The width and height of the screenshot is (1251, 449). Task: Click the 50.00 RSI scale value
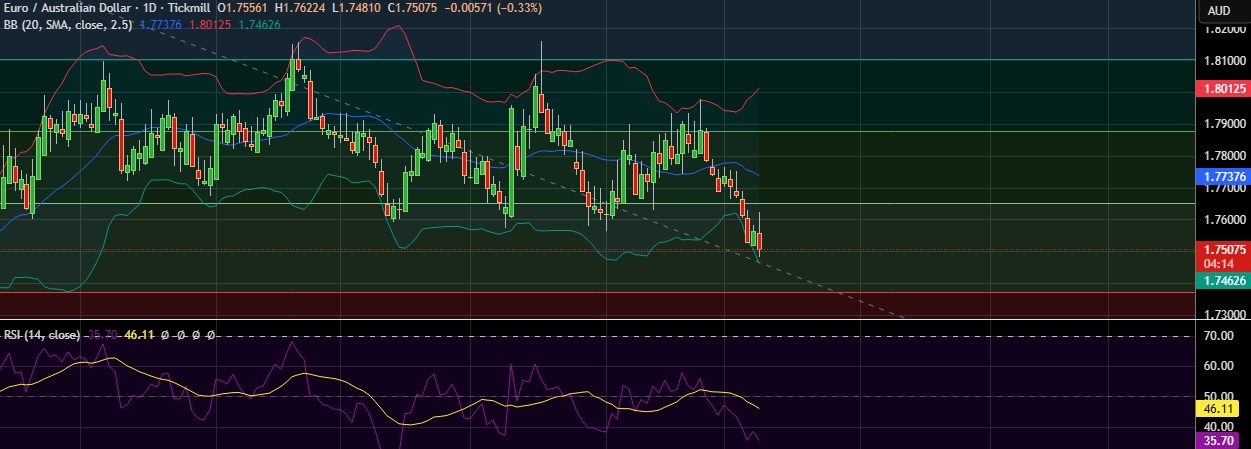(1217, 396)
